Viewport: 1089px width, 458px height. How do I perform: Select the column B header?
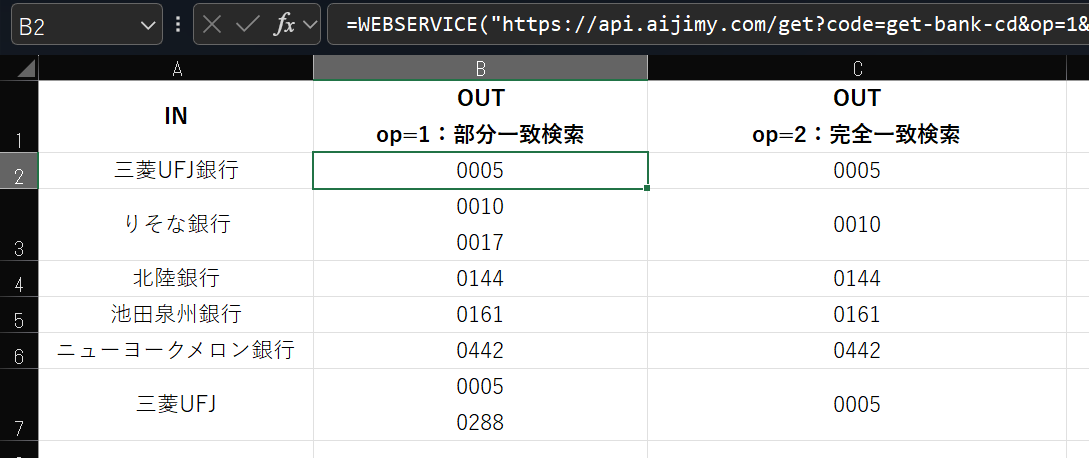click(480, 68)
